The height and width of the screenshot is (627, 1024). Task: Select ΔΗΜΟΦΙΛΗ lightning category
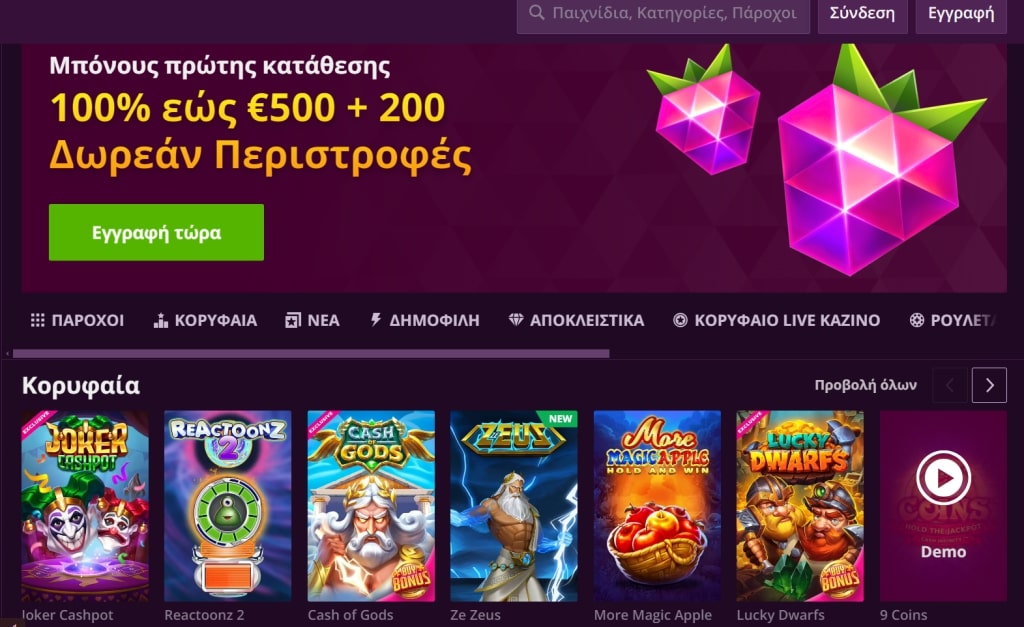[x=424, y=320]
